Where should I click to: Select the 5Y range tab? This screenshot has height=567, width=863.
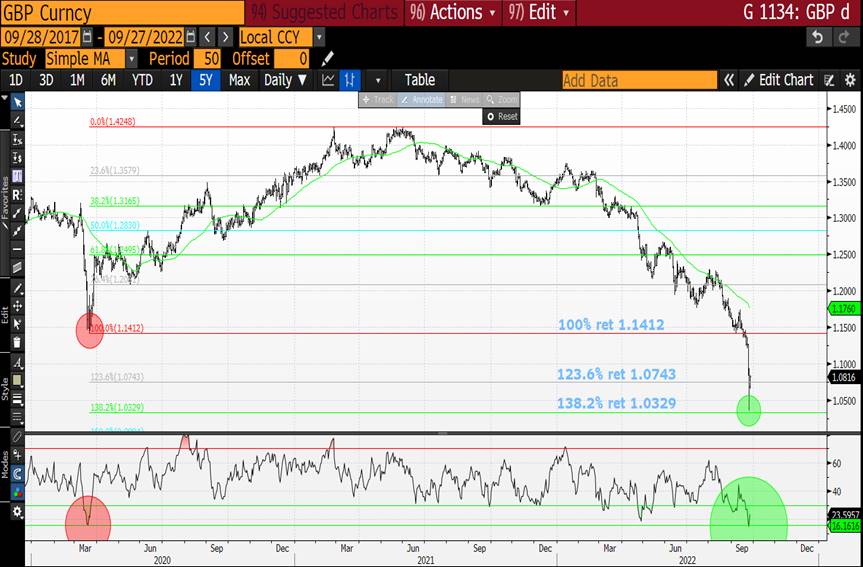[x=206, y=80]
